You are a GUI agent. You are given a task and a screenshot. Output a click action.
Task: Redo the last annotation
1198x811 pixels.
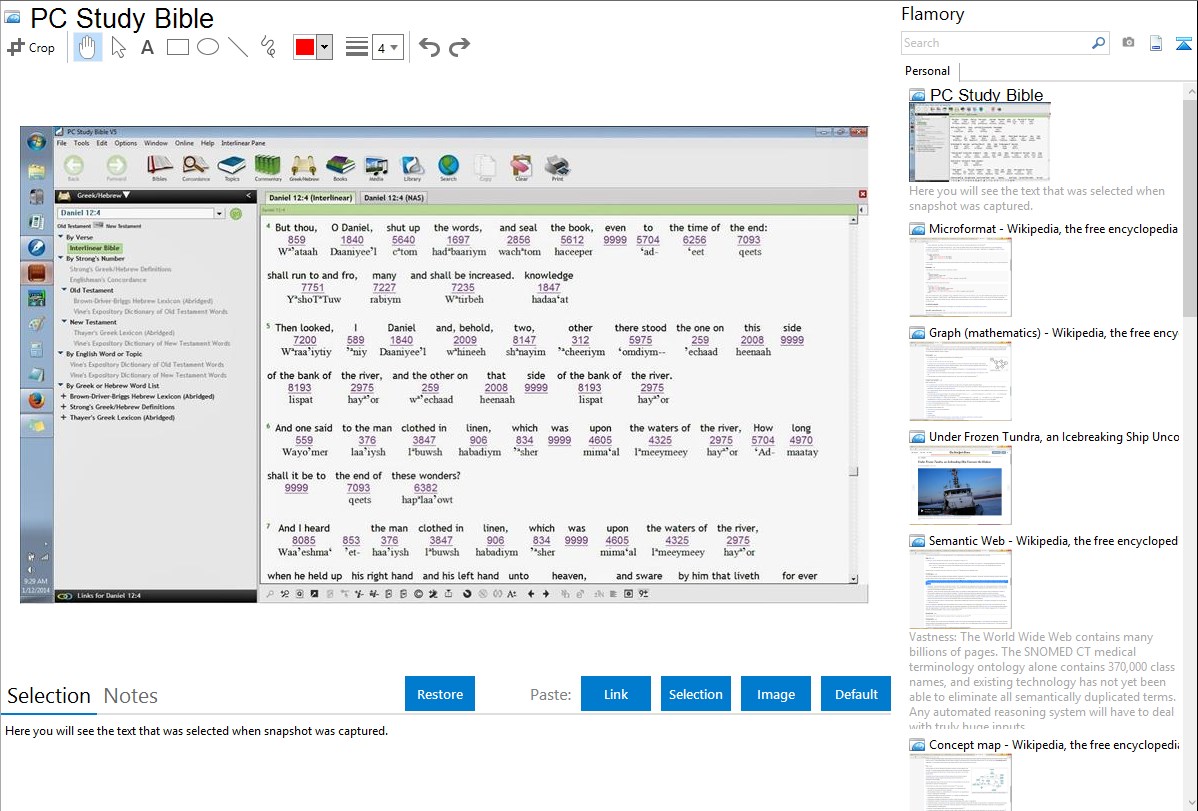[459, 47]
